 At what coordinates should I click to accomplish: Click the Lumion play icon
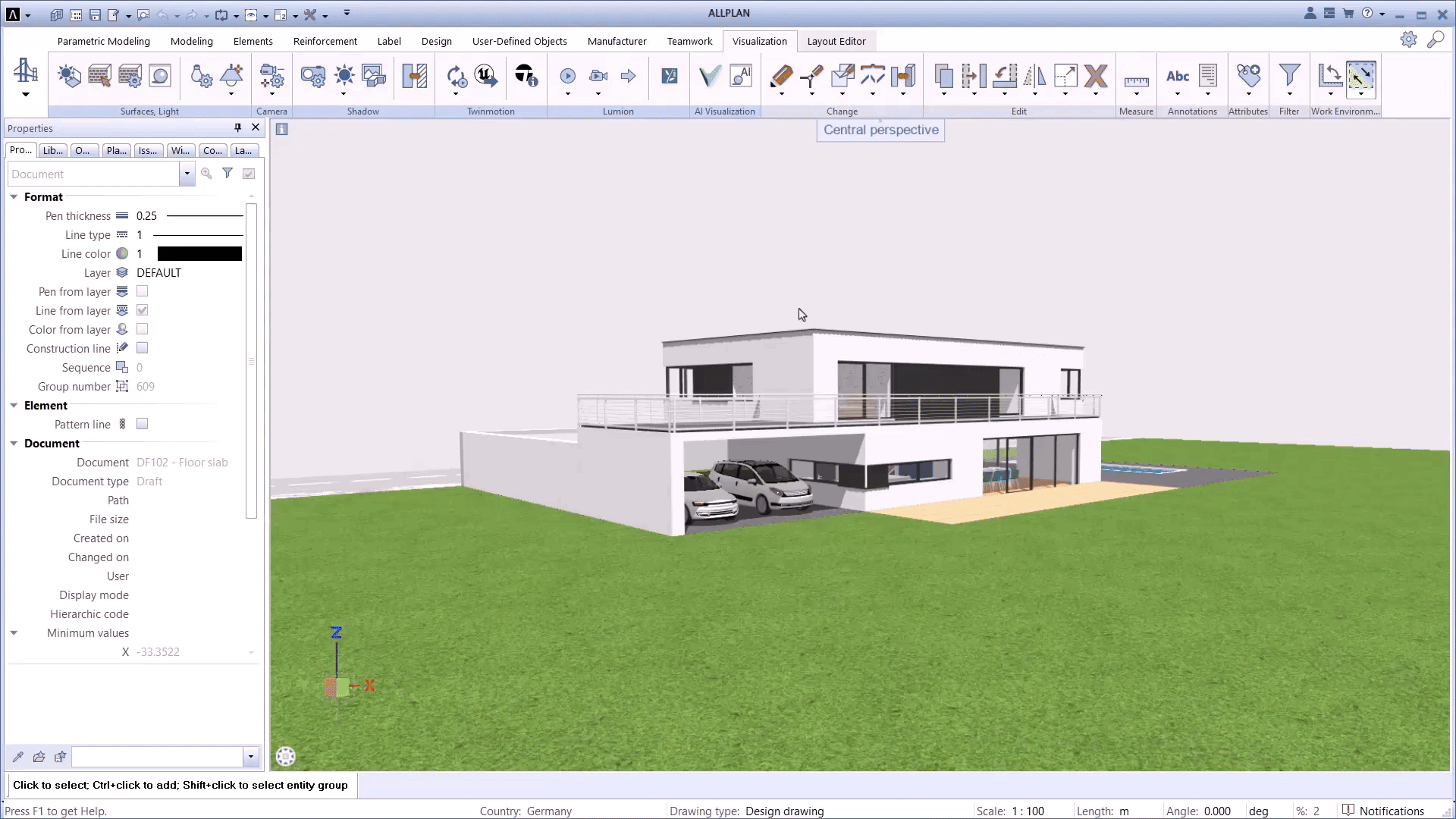pyautogui.click(x=567, y=75)
